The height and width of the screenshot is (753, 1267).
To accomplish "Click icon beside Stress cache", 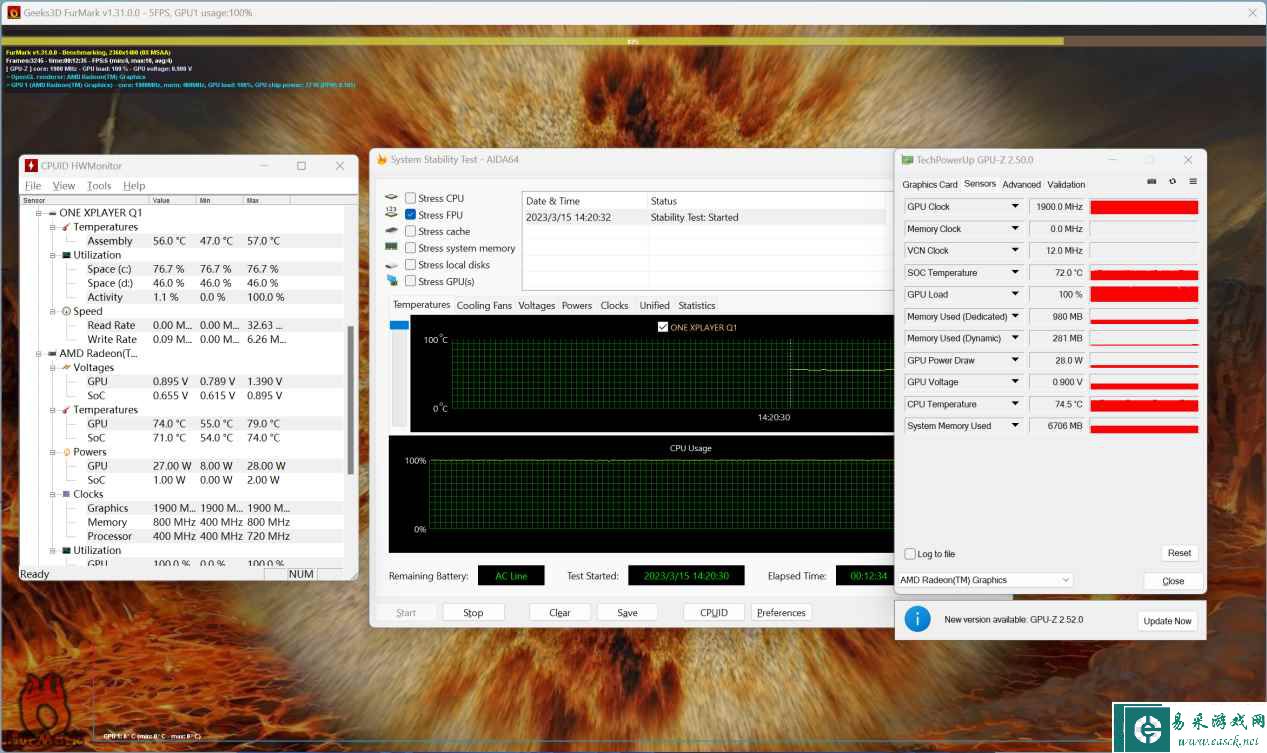I will (391, 231).
